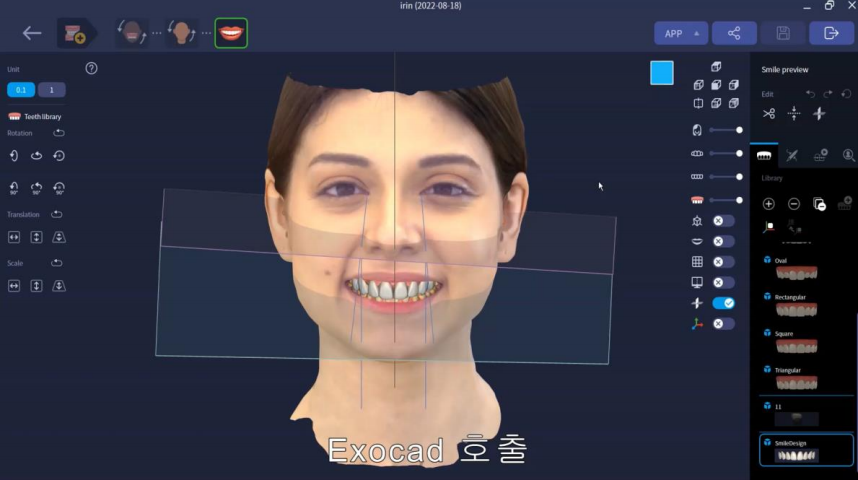Open the help question mark

pyautogui.click(x=91, y=68)
